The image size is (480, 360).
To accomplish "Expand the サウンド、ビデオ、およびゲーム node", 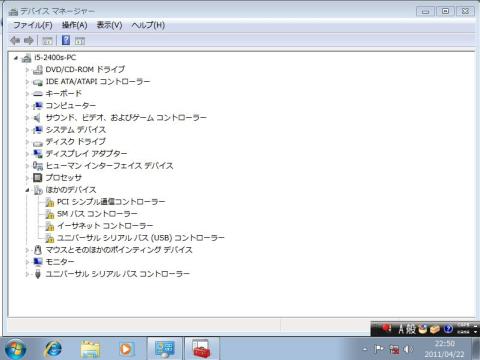I will [27, 118].
